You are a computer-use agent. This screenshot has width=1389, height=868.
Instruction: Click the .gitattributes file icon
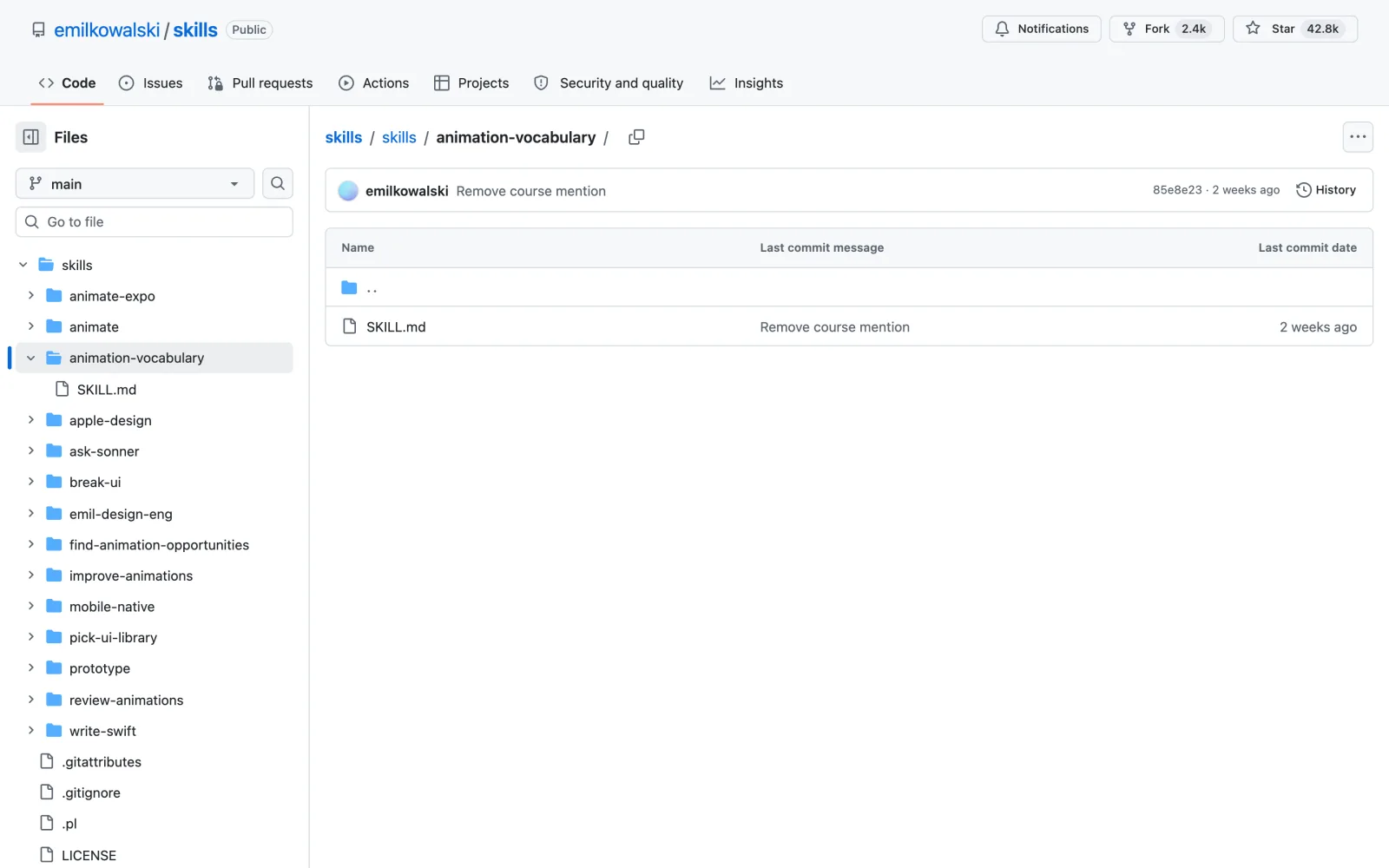coord(47,761)
